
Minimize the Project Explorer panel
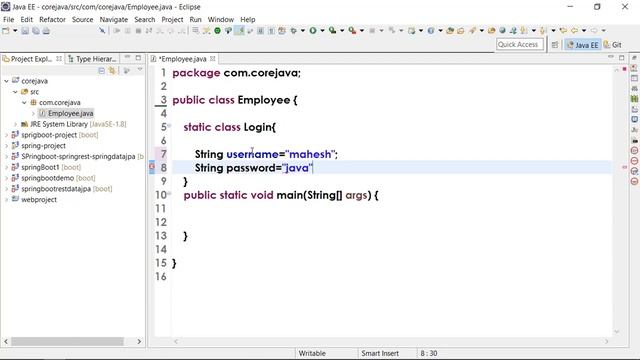127,58
